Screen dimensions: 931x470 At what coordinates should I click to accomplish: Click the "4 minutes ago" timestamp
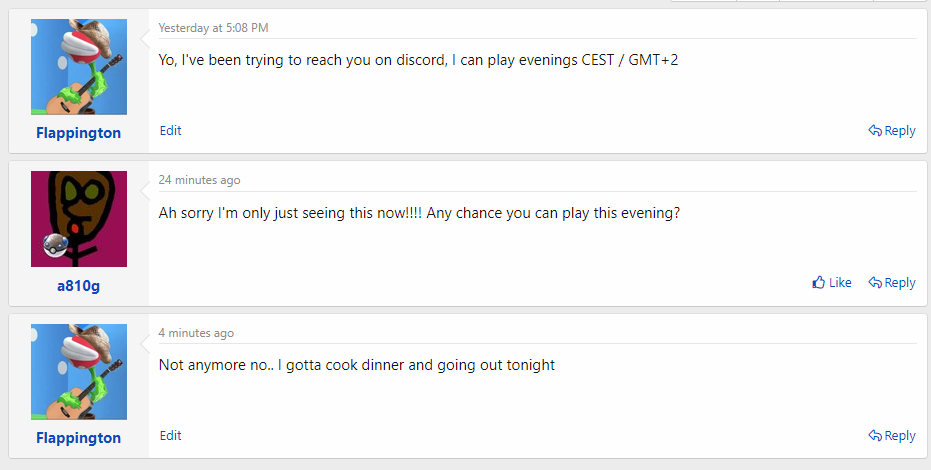(196, 333)
